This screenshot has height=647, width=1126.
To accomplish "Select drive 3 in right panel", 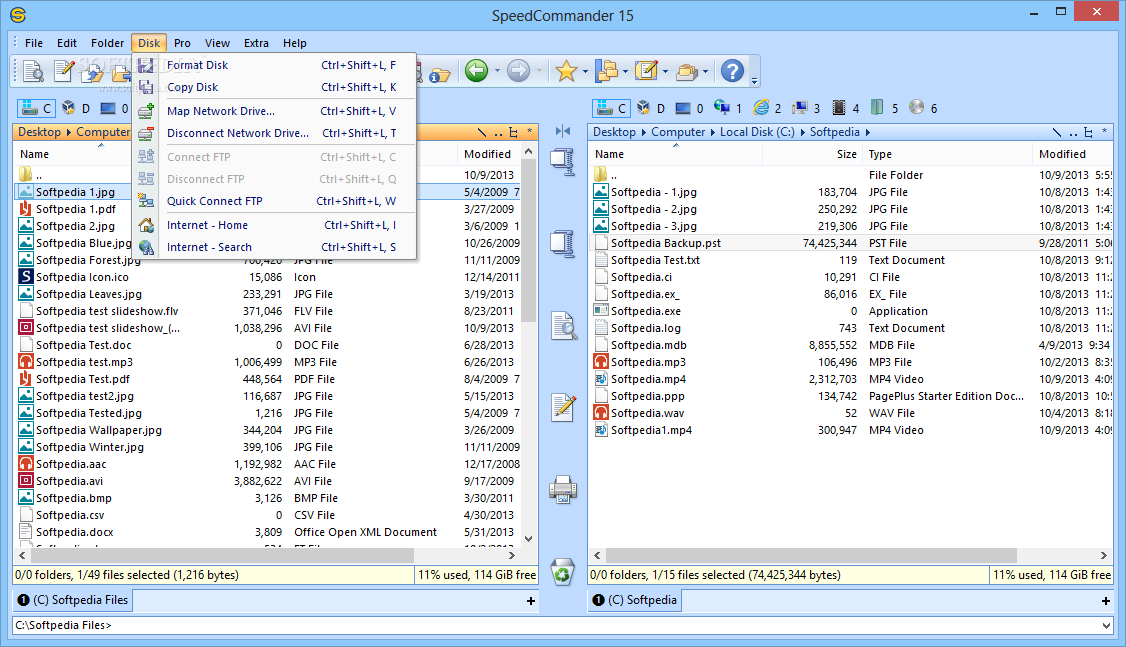I will pos(806,108).
